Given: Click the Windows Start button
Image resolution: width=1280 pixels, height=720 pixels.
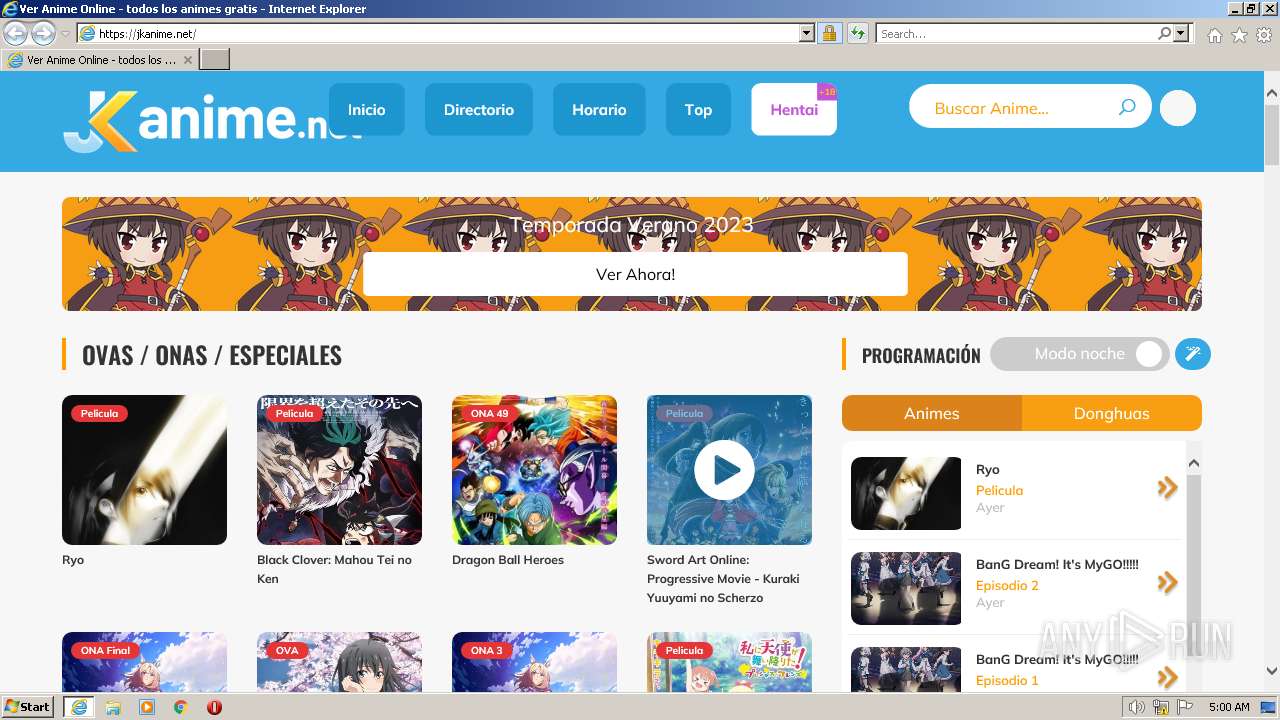Looking at the screenshot, I should pyautogui.click(x=28, y=707).
